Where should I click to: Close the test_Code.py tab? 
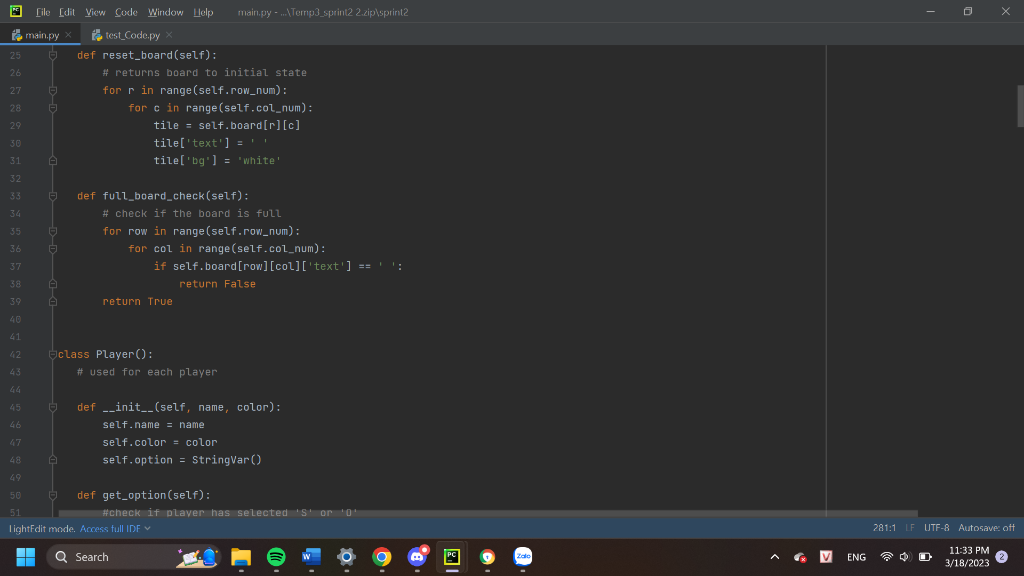tap(169, 35)
